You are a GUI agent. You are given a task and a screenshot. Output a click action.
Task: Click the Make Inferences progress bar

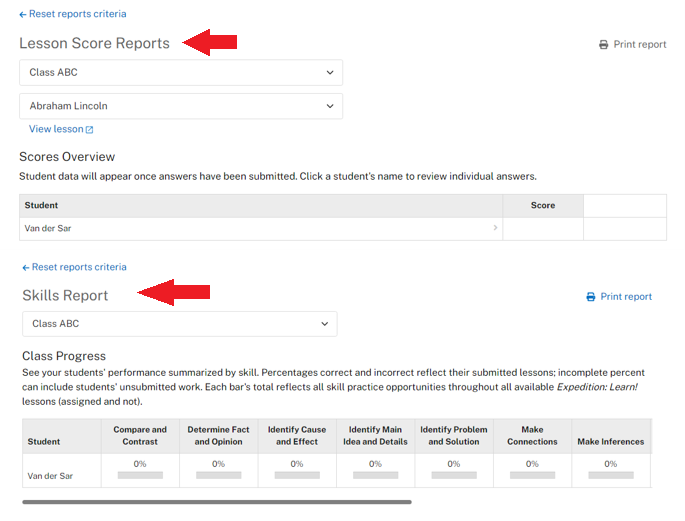click(611, 475)
